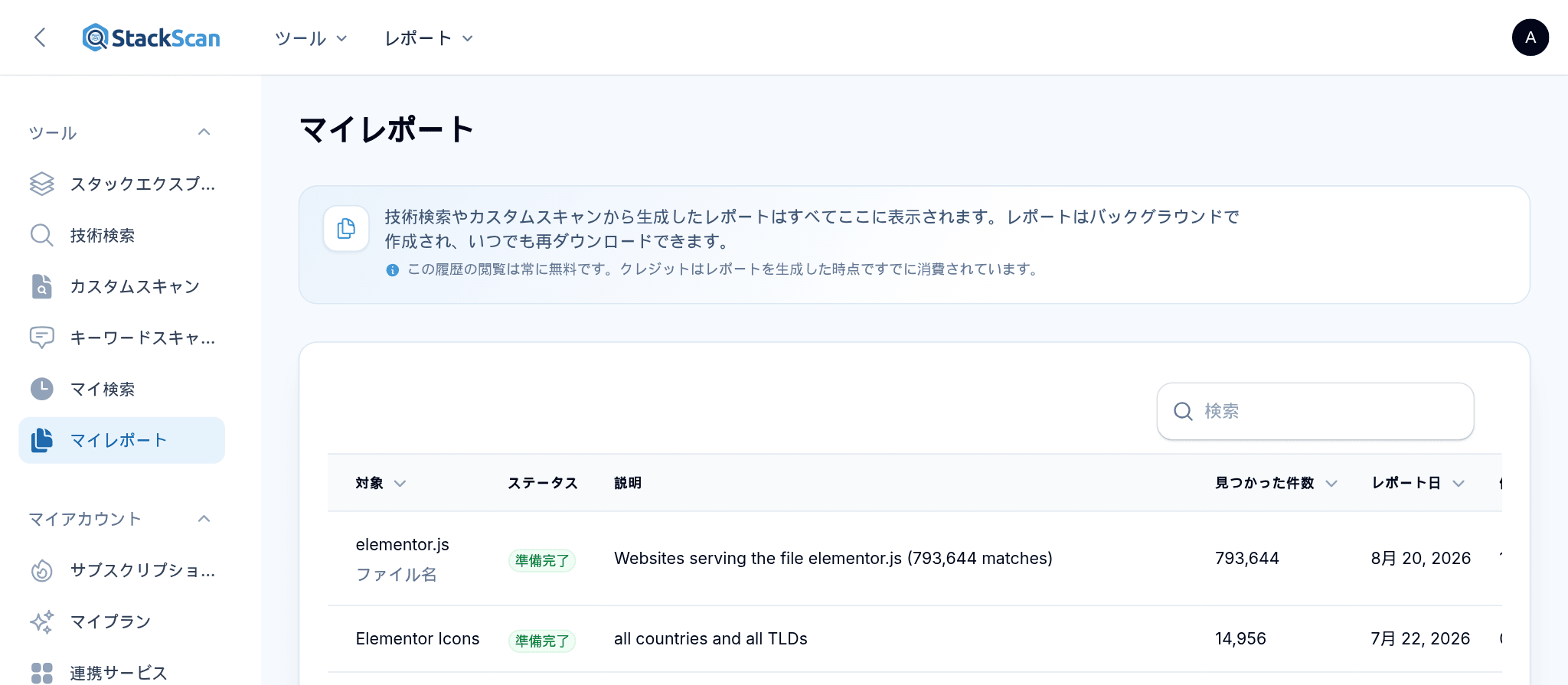The height and width of the screenshot is (685, 1568).
Task: Click the スタックエクスプ layers icon
Action: 42,184
